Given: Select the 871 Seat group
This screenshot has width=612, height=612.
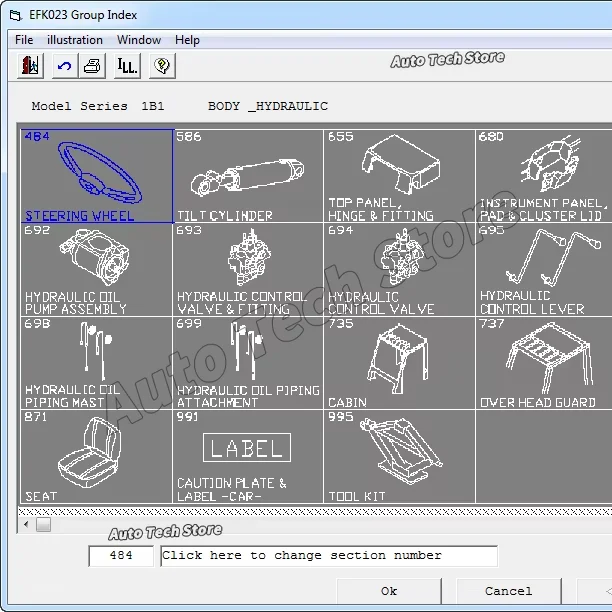Looking at the screenshot, I should point(97,456).
